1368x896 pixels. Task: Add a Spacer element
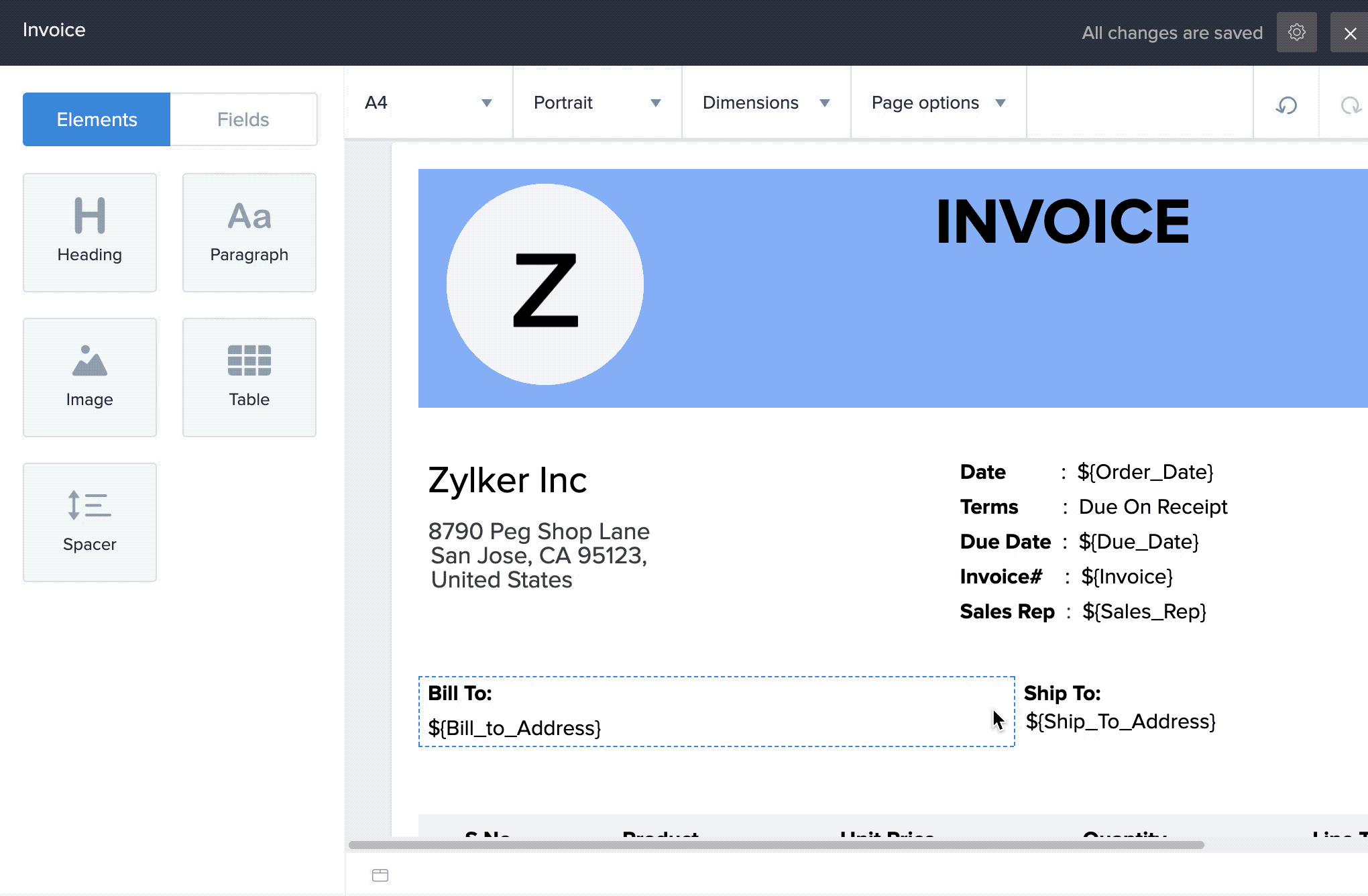90,522
